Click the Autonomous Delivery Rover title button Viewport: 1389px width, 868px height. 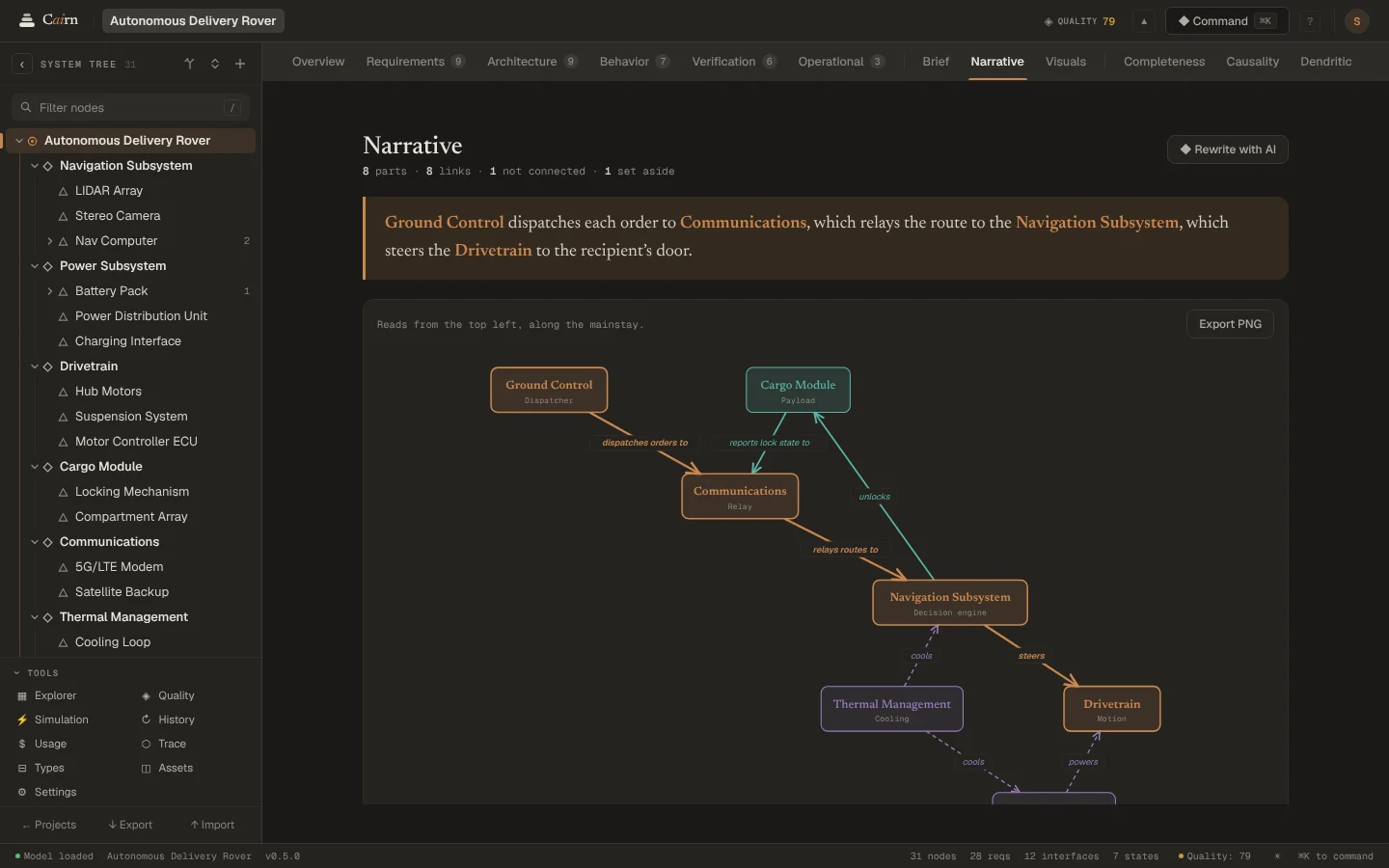point(193,20)
